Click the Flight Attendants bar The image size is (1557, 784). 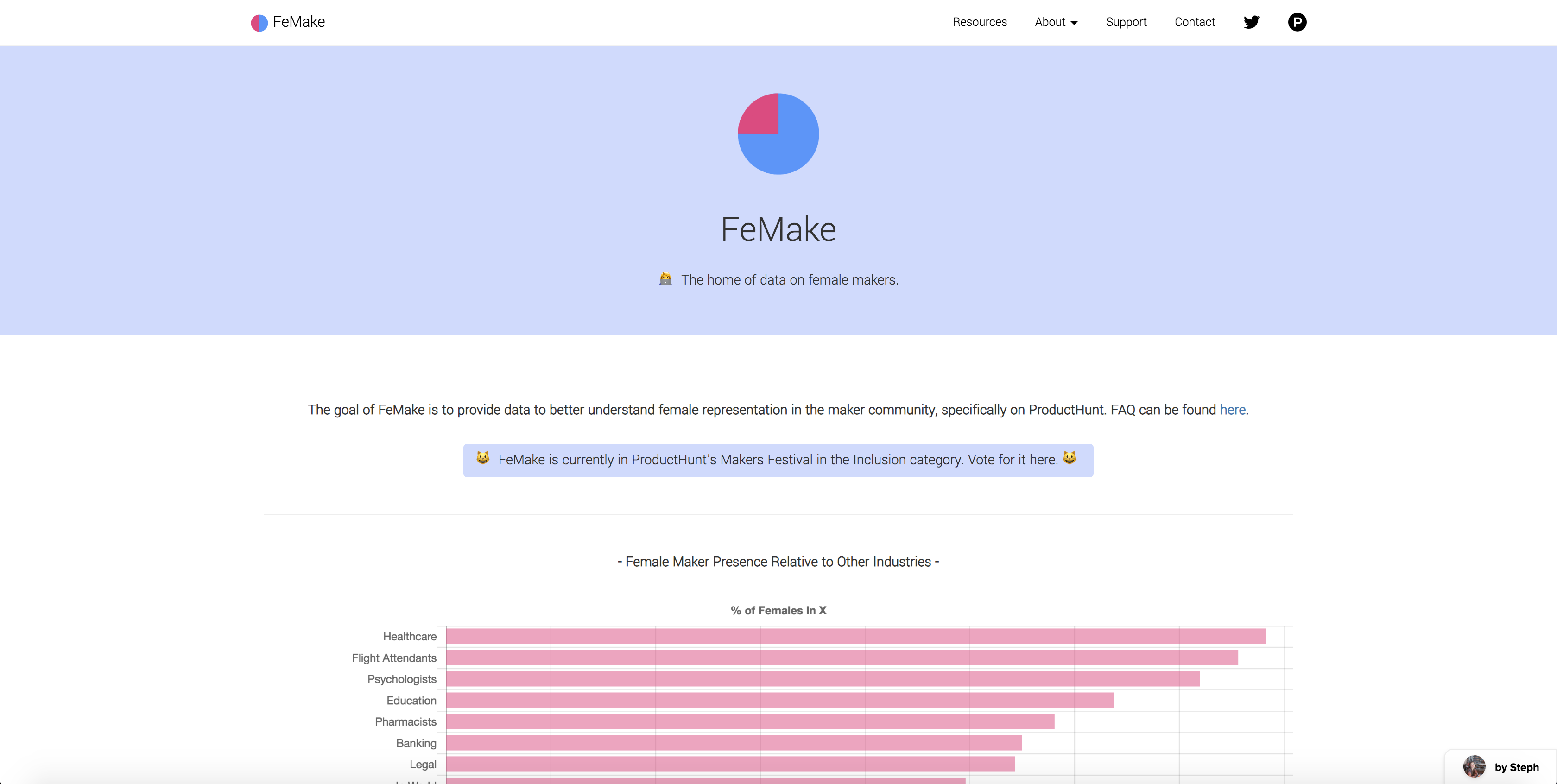[842, 657]
